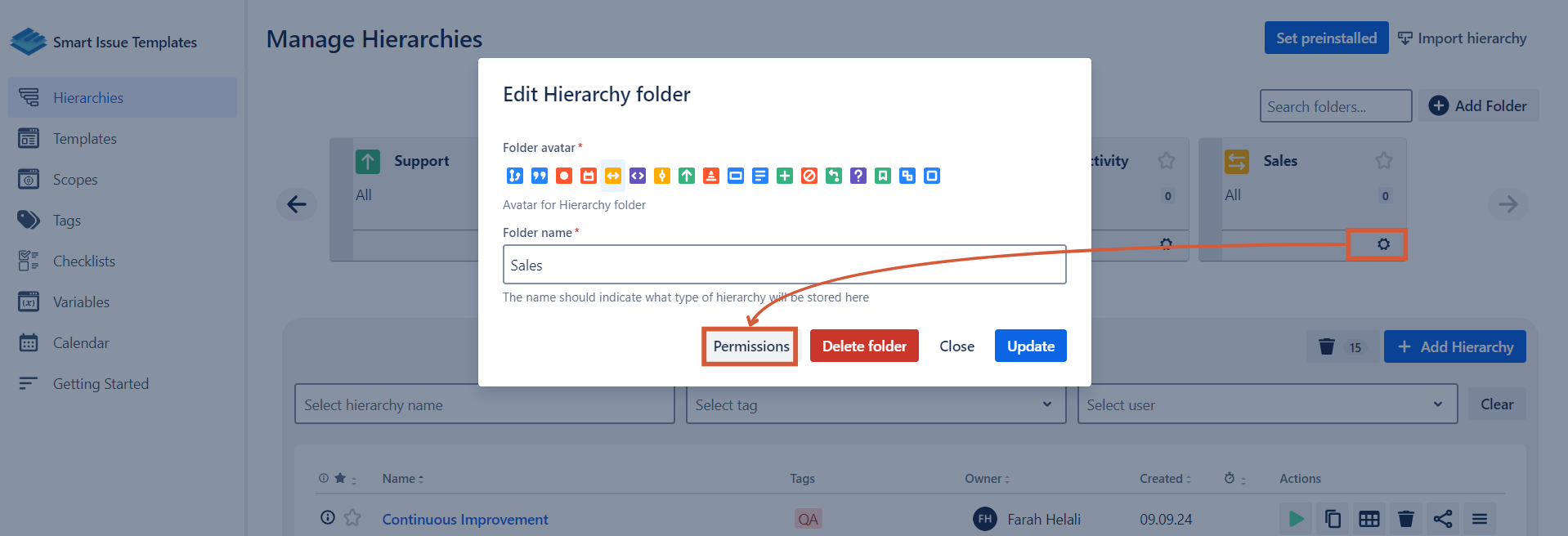The image size is (1568, 536).
Task: Click the Folder name input field
Action: coord(784,265)
